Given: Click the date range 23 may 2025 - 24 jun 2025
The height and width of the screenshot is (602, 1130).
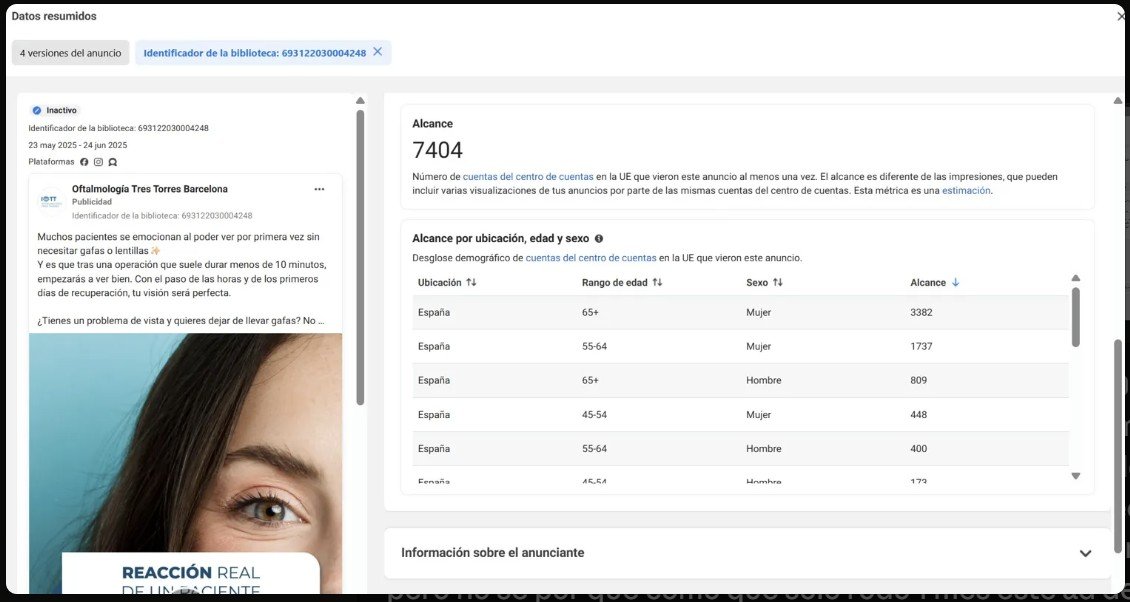Looking at the screenshot, I should (78, 145).
